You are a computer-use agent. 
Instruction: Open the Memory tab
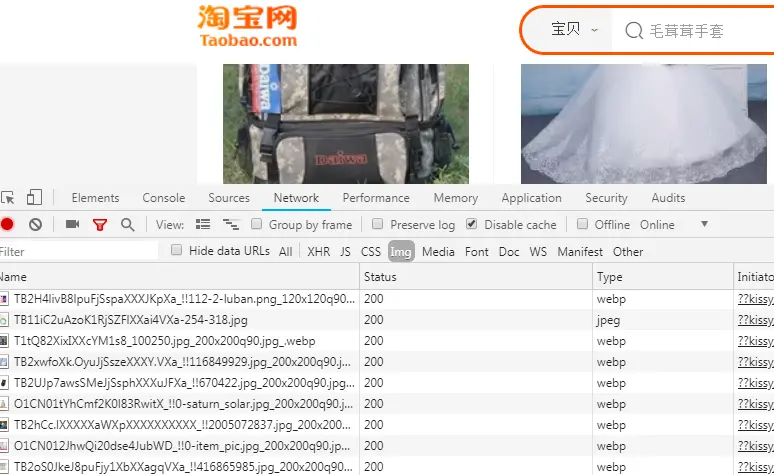click(x=456, y=198)
